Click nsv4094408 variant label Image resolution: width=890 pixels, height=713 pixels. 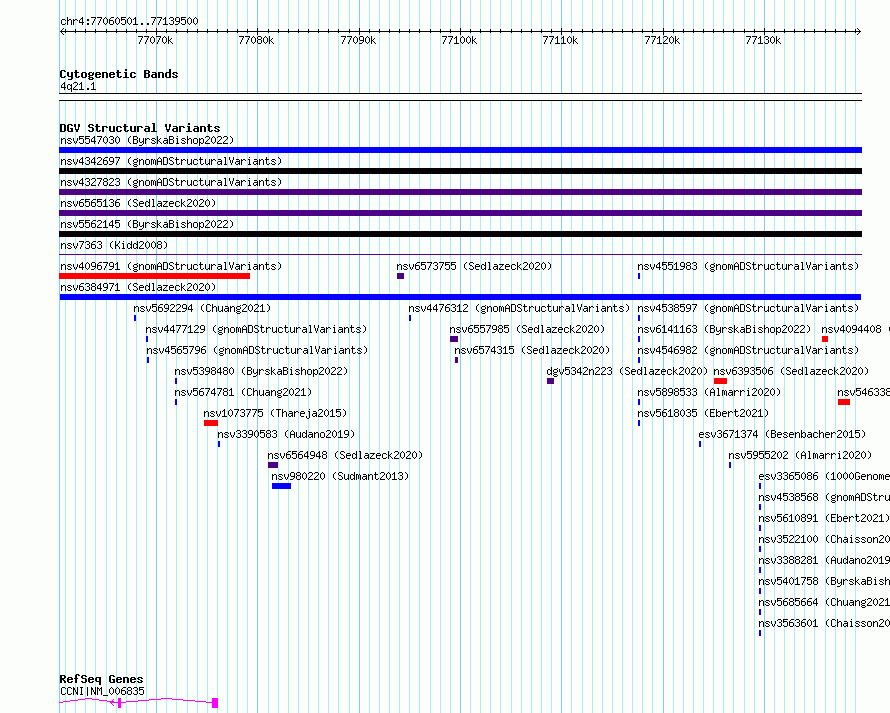(855, 329)
